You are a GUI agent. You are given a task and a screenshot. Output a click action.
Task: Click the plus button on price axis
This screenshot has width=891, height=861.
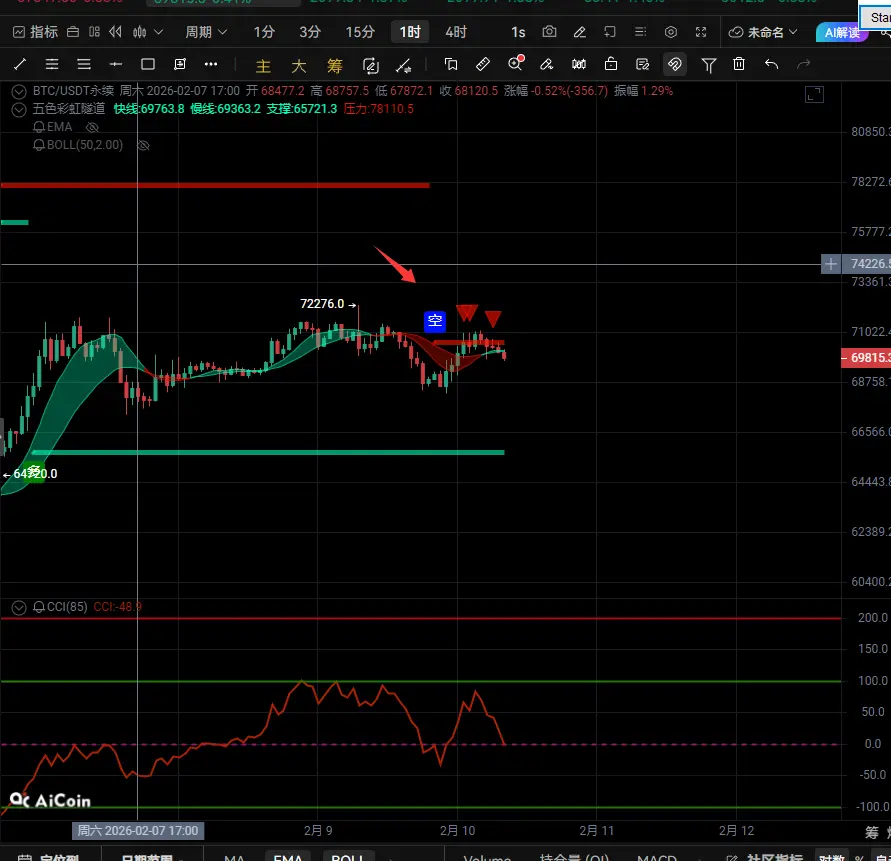coord(830,264)
